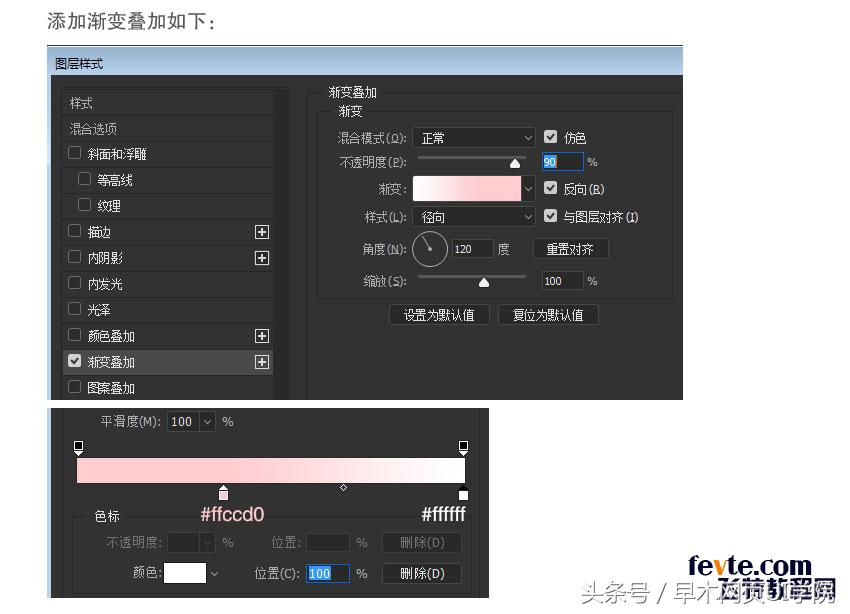Click the 设置为默认值 button
The width and height of the screenshot is (850, 614).
pyautogui.click(x=439, y=314)
